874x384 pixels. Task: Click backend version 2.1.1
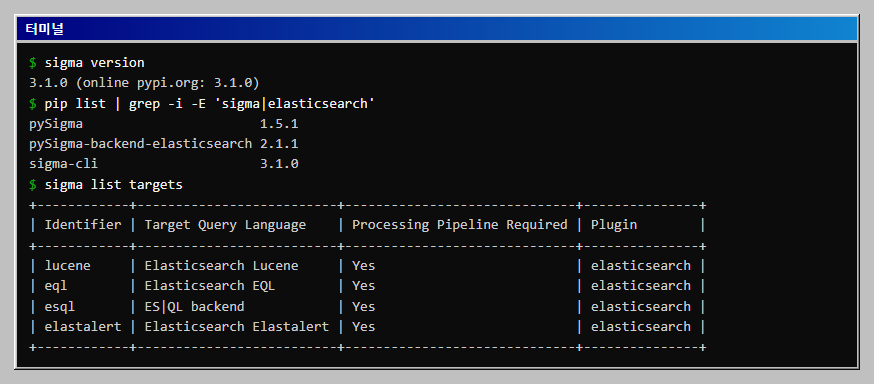coord(279,144)
